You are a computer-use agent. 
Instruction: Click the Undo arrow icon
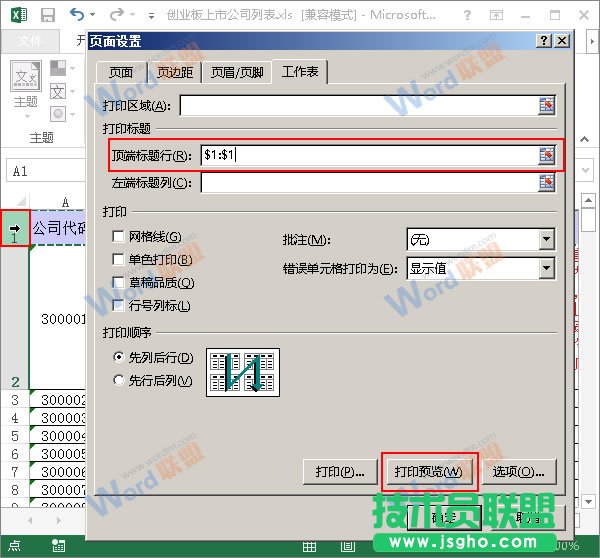pos(79,15)
